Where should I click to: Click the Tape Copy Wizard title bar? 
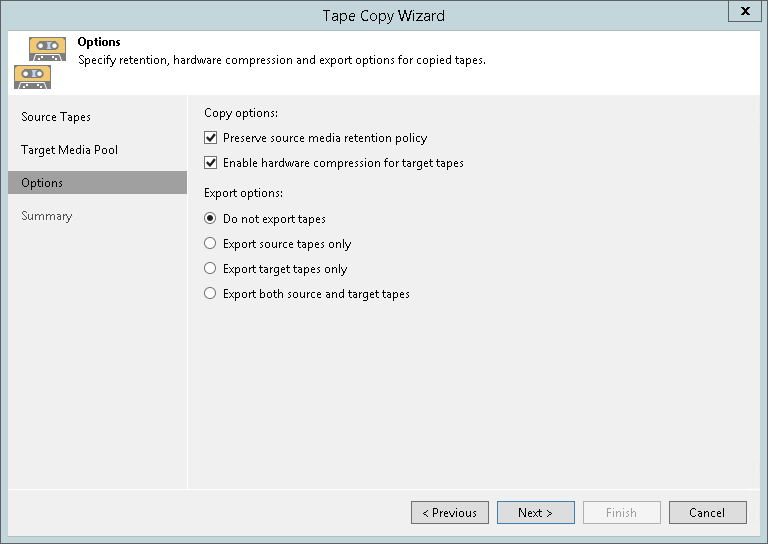point(384,15)
